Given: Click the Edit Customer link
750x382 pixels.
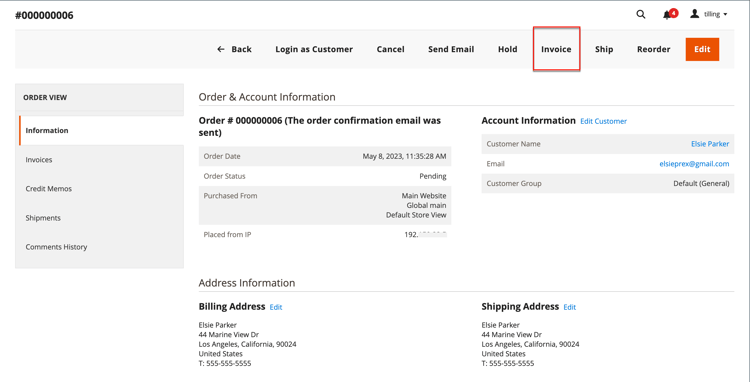Looking at the screenshot, I should pyautogui.click(x=603, y=121).
